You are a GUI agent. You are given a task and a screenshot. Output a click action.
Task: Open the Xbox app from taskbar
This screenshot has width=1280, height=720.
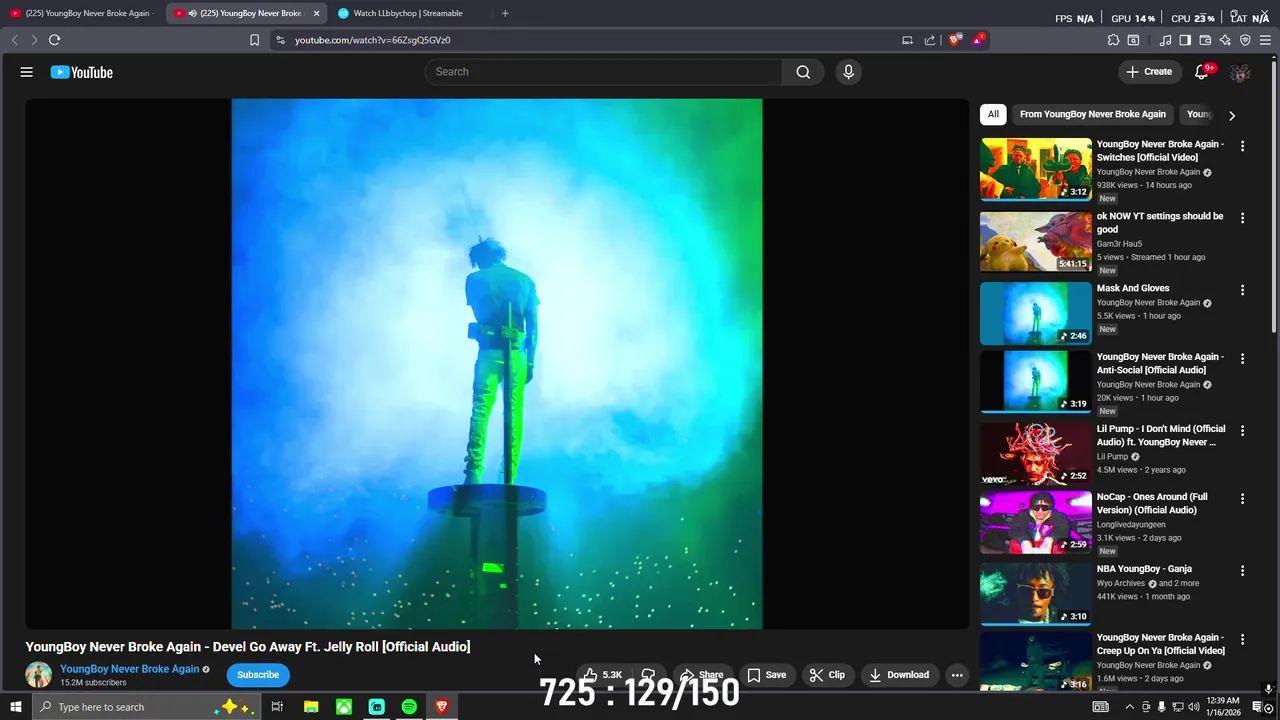pyautogui.click(x=343, y=707)
